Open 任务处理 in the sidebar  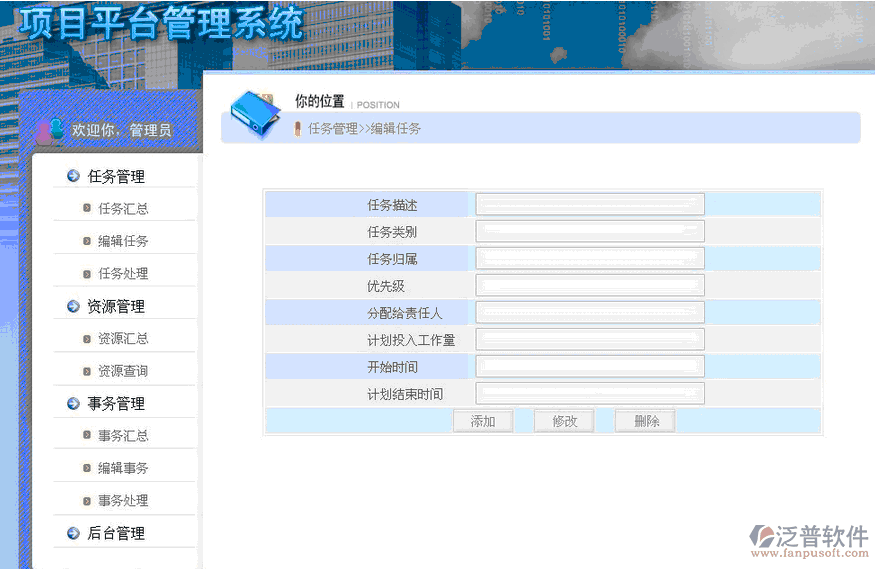(123, 274)
